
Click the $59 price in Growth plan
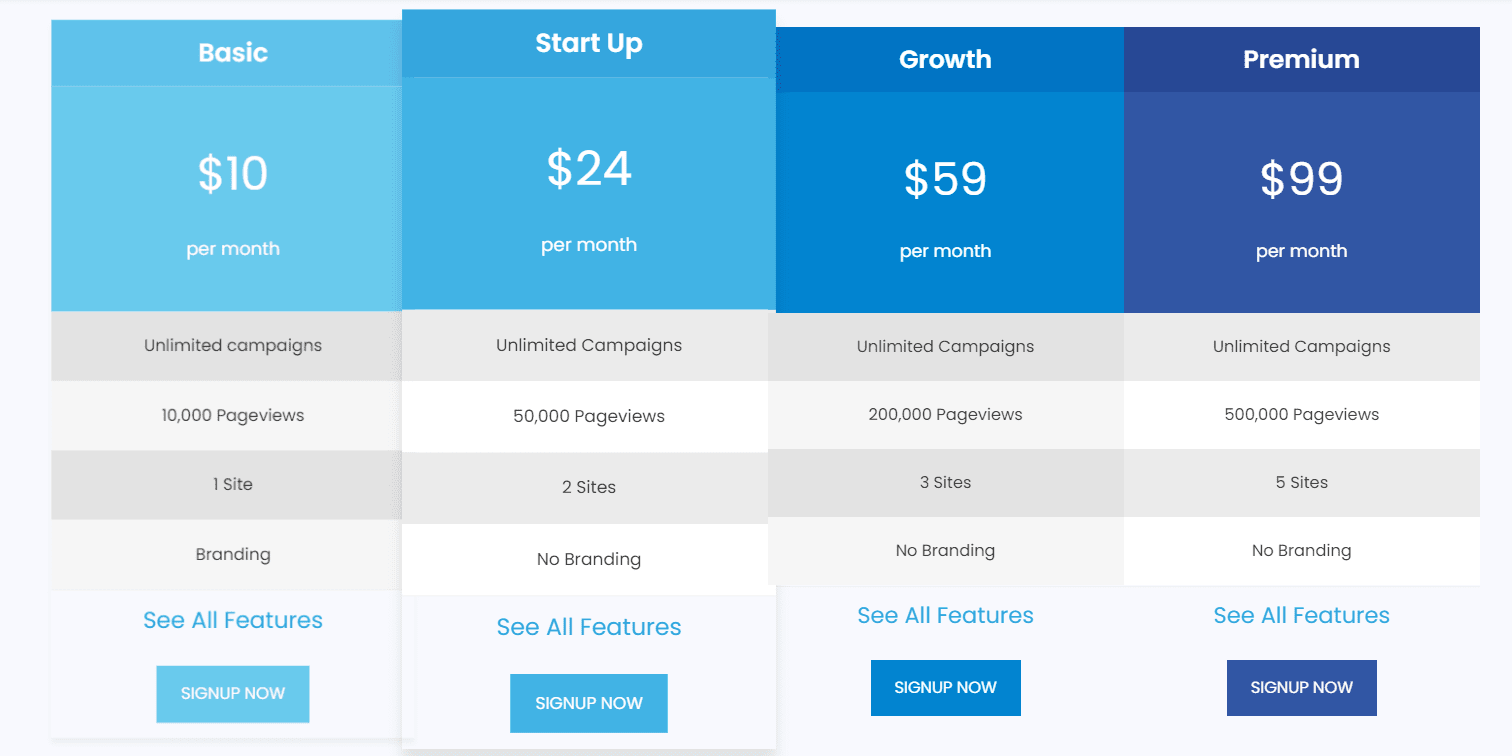click(945, 179)
